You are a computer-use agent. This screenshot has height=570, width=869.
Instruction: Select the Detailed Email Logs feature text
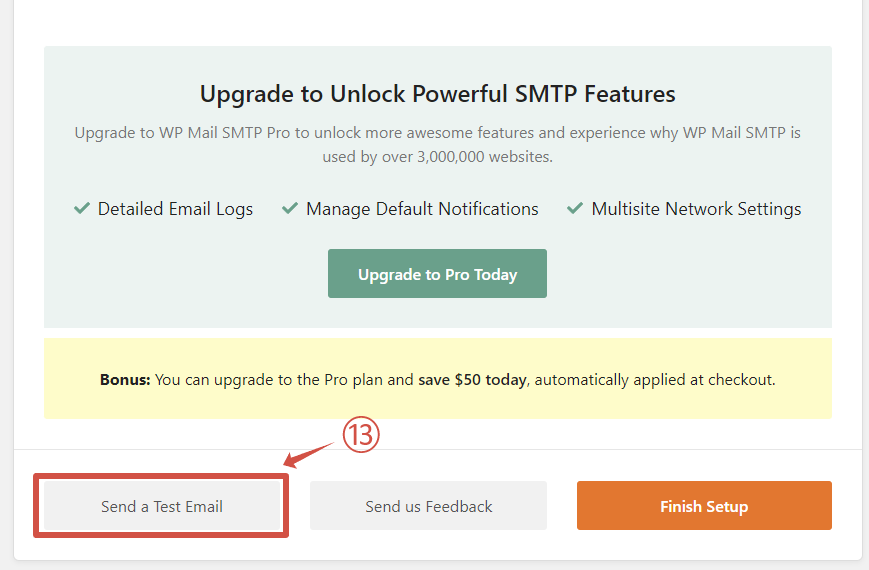pyautogui.click(x=175, y=209)
